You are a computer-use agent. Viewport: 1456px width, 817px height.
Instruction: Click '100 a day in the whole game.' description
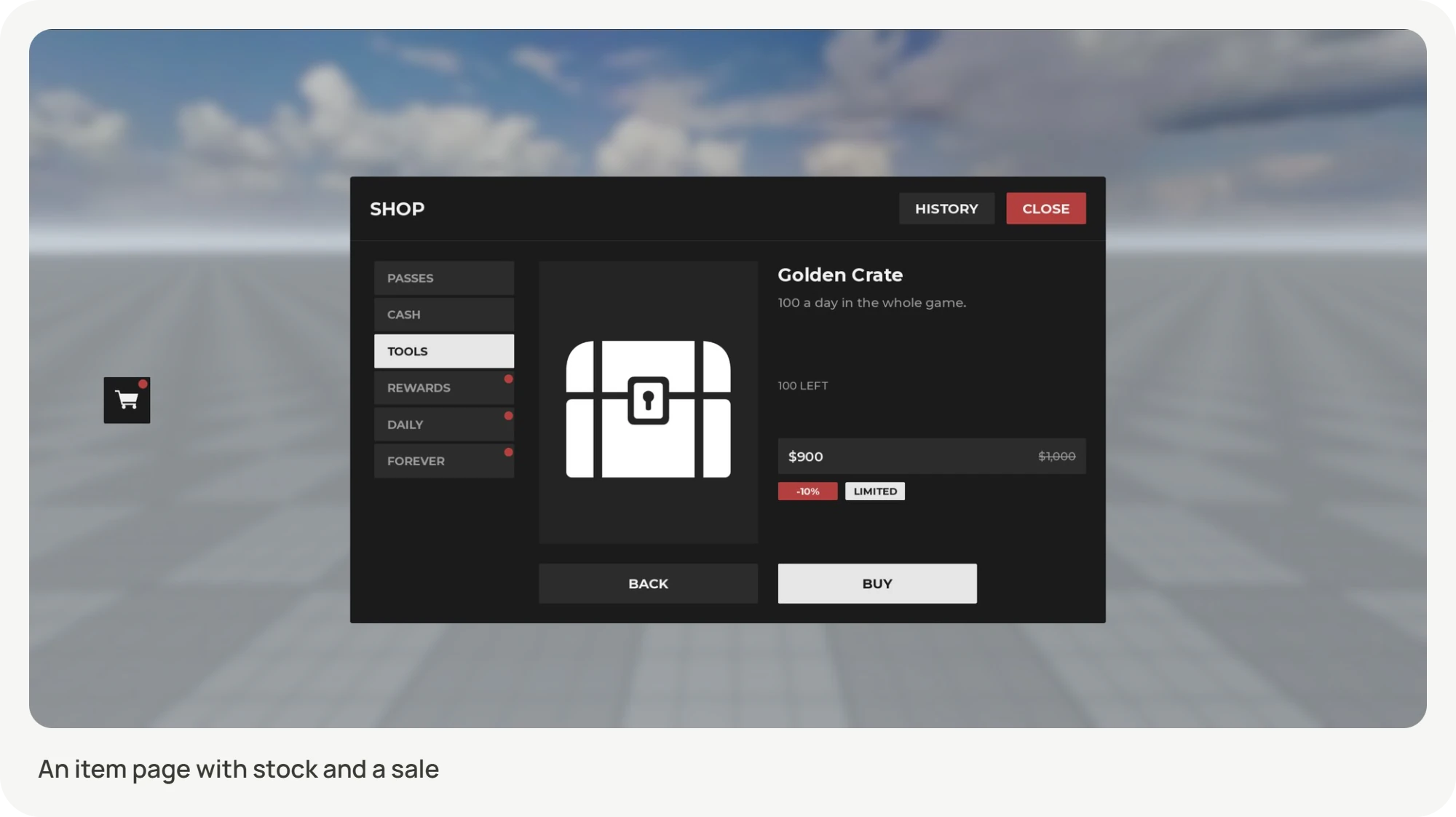(x=872, y=303)
